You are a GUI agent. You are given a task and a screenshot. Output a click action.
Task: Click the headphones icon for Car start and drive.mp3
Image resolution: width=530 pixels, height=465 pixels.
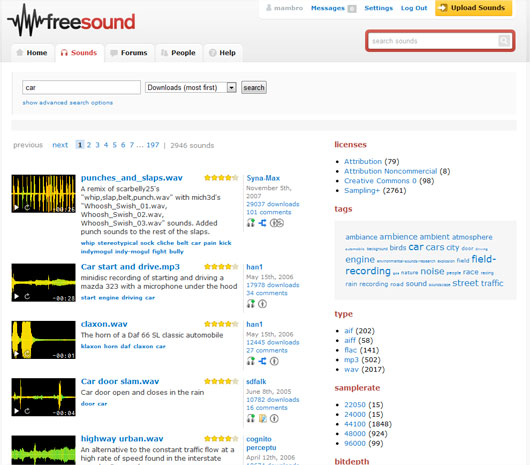click(250, 304)
